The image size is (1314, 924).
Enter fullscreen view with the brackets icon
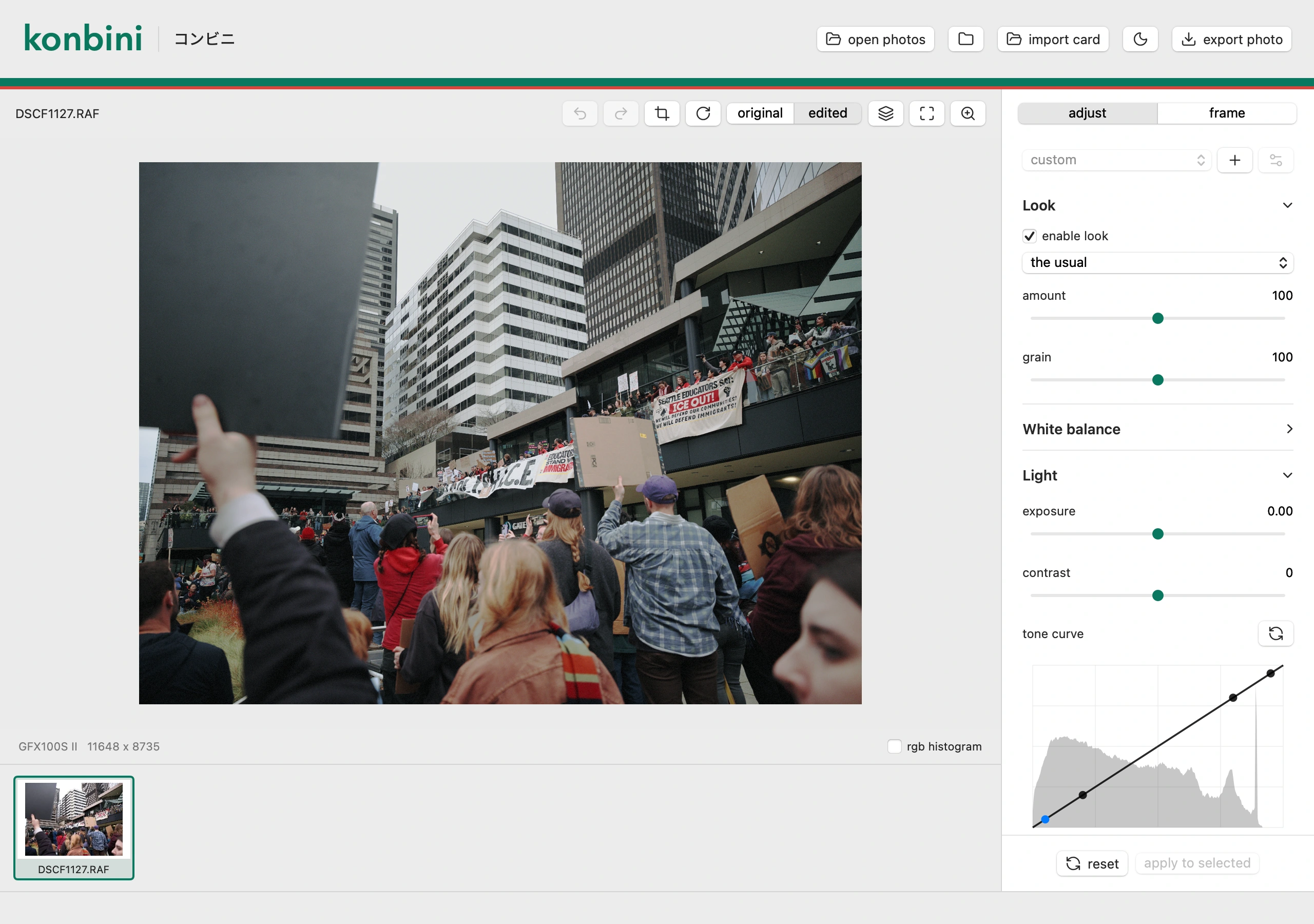pyautogui.click(x=927, y=113)
